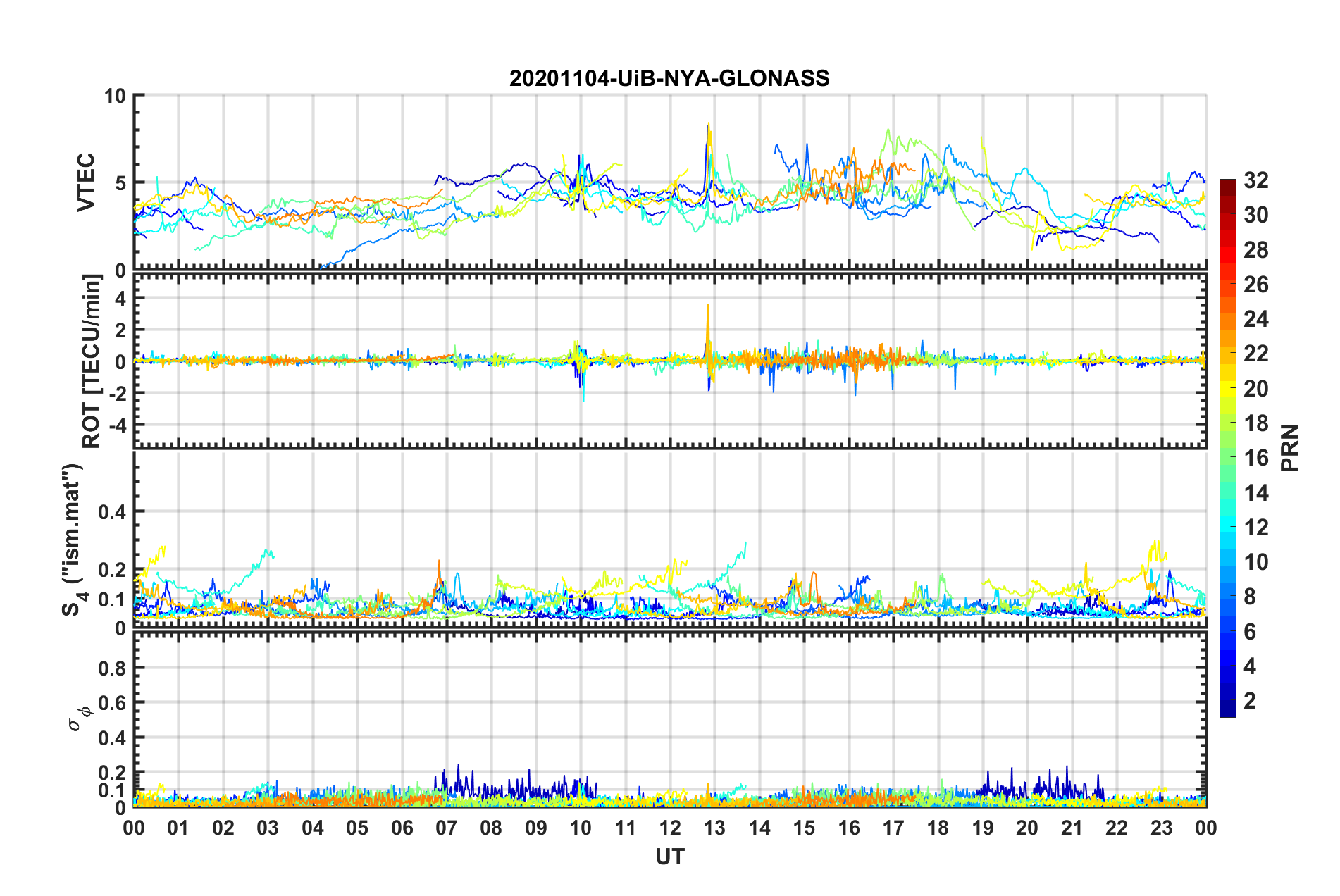Click the plot title 20201104-UiB-NYA-GLONASS
The image size is (1340, 896).
point(669,77)
